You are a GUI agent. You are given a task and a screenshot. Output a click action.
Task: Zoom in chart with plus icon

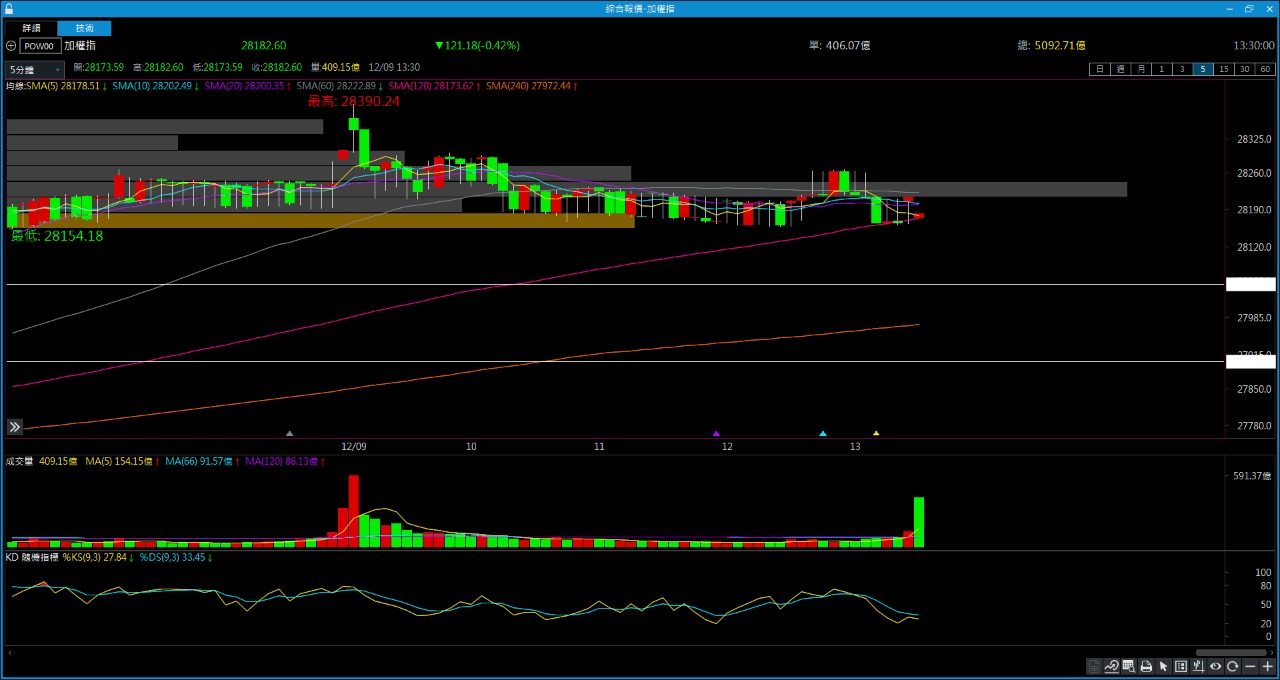tap(1267, 667)
